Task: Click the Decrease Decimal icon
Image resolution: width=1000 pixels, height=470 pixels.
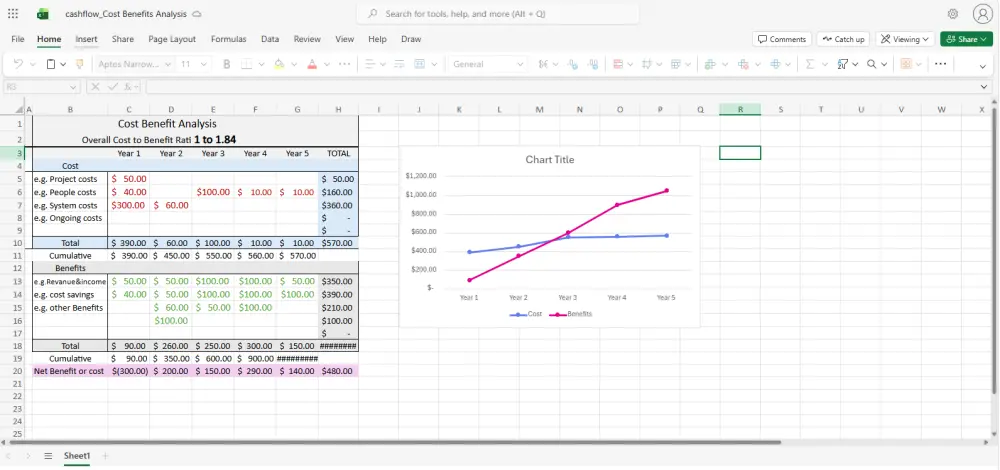Action: 573,64
